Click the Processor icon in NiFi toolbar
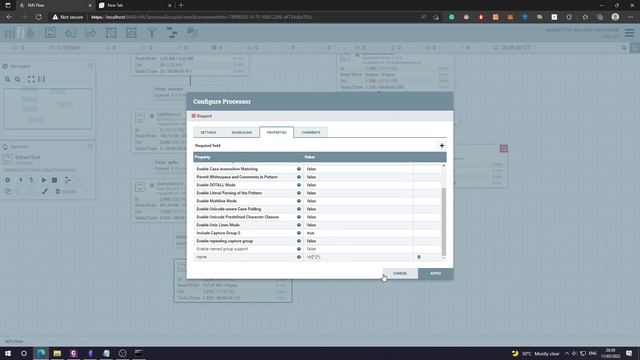The width and height of the screenshot is (640, 360). point(50,33)
